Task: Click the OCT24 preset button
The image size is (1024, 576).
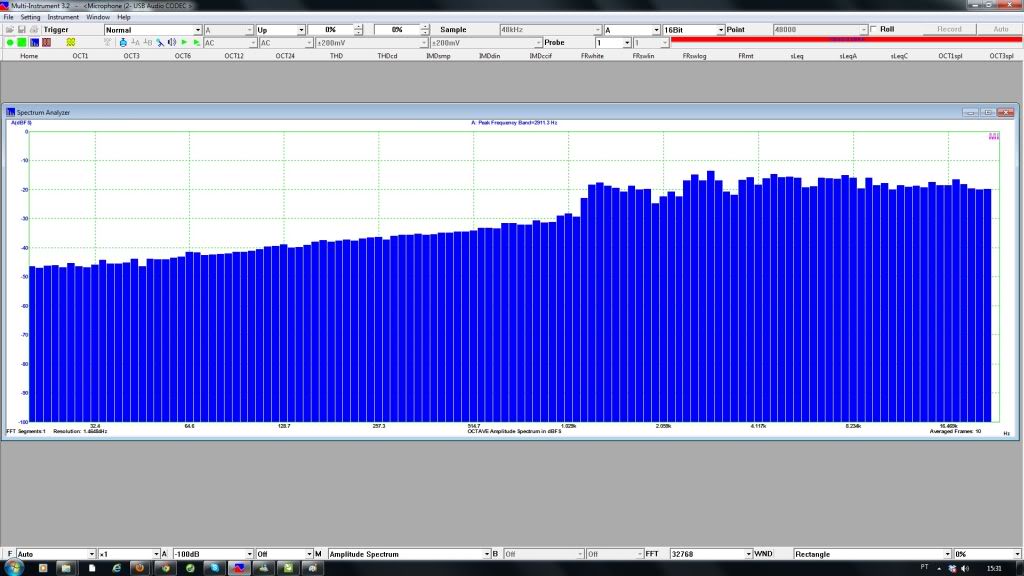Action: (285, 56)
